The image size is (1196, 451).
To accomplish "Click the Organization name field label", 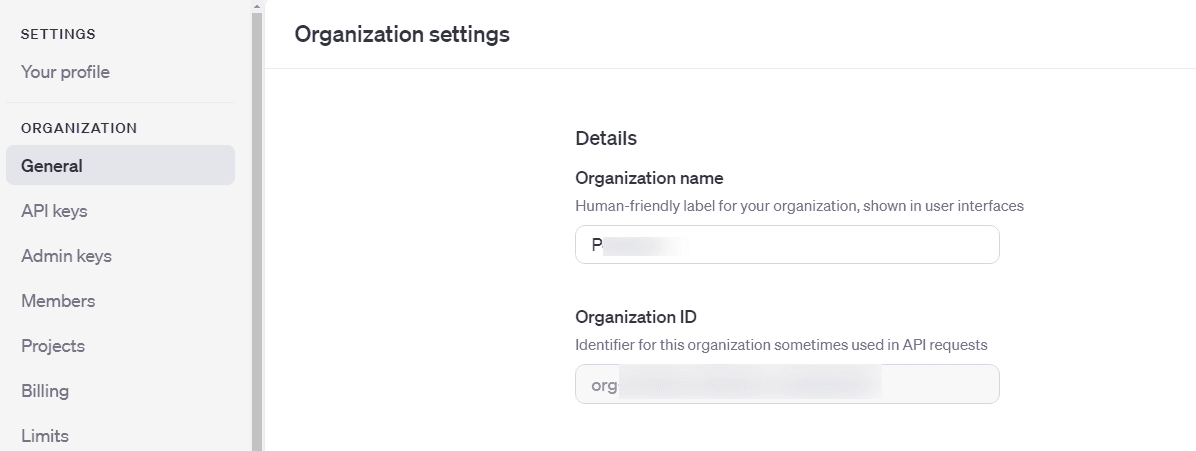I will pos(649,178).
